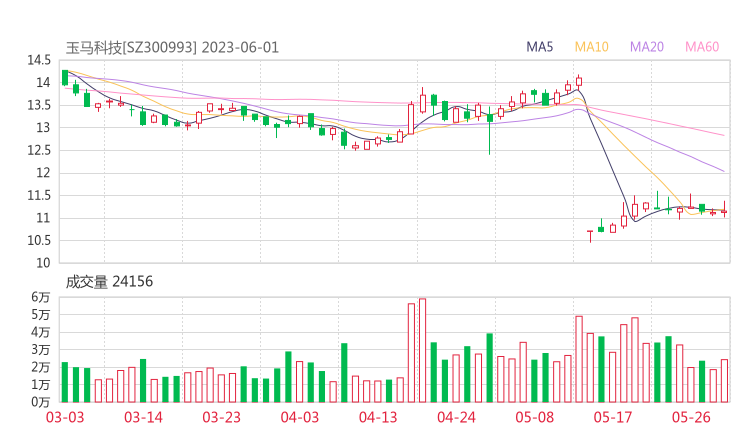This screenshot has height=440, width=740.
Task: Click the 11.5 price axis label
Action: (39, 195)
